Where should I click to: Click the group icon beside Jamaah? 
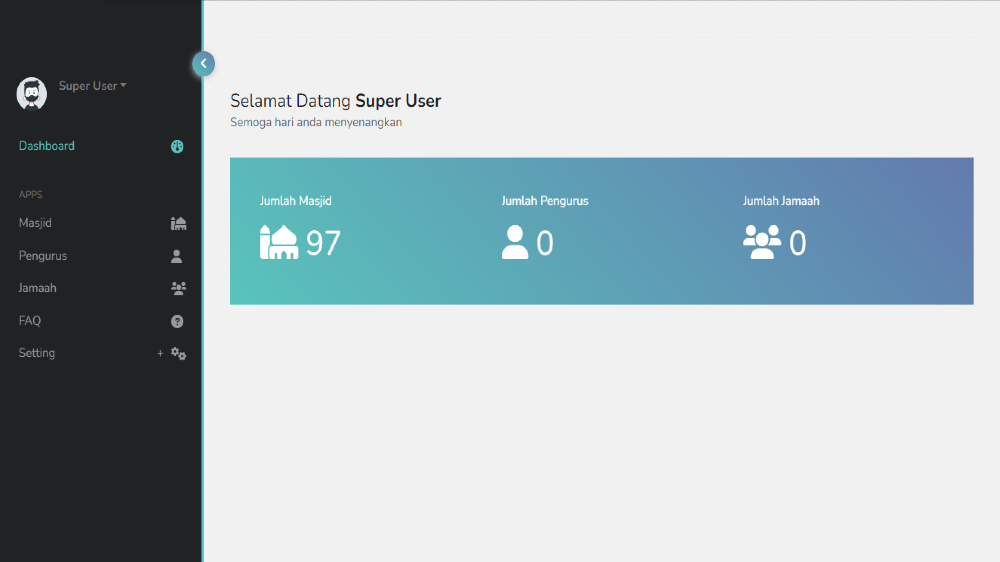tap(178, 288)
